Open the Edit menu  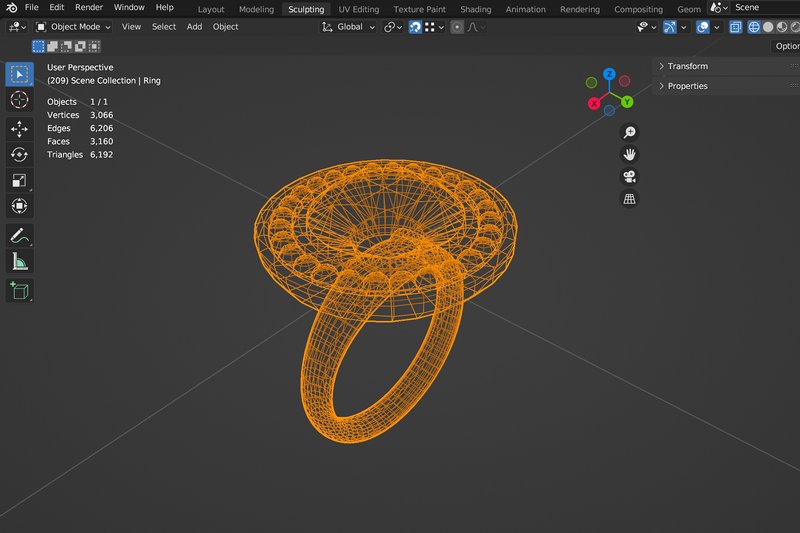tap(57, 8)
